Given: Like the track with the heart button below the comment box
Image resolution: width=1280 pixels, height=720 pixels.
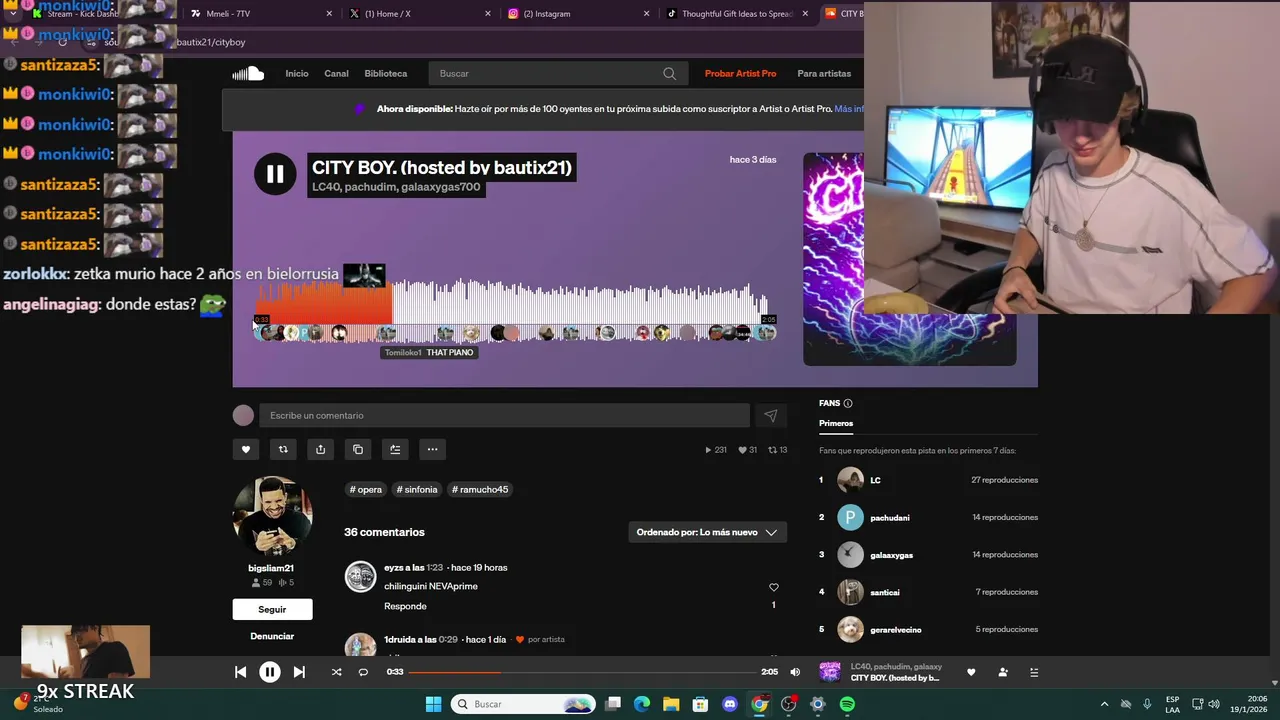Looking at the screenshot, I should click(246, 450).
